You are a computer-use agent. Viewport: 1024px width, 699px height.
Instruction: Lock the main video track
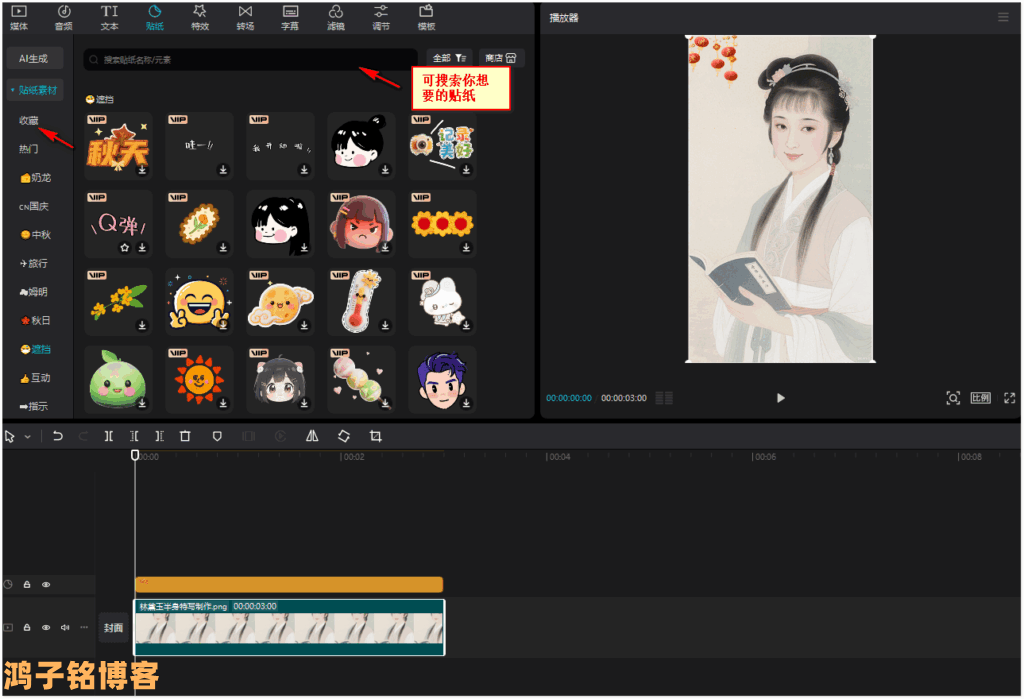[28, 627]
